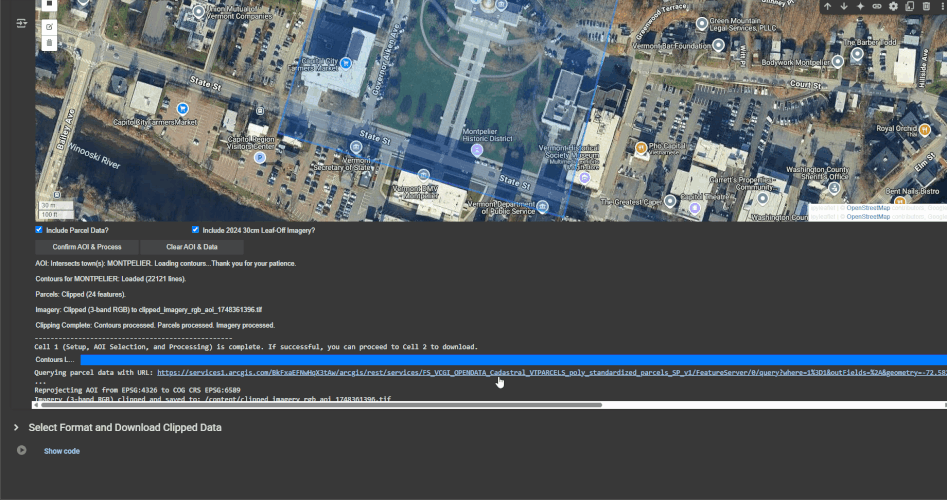Viewport: 947px width, 500px height.
Task: Click the Contours loading progress bar
Action: pos(513,360)
